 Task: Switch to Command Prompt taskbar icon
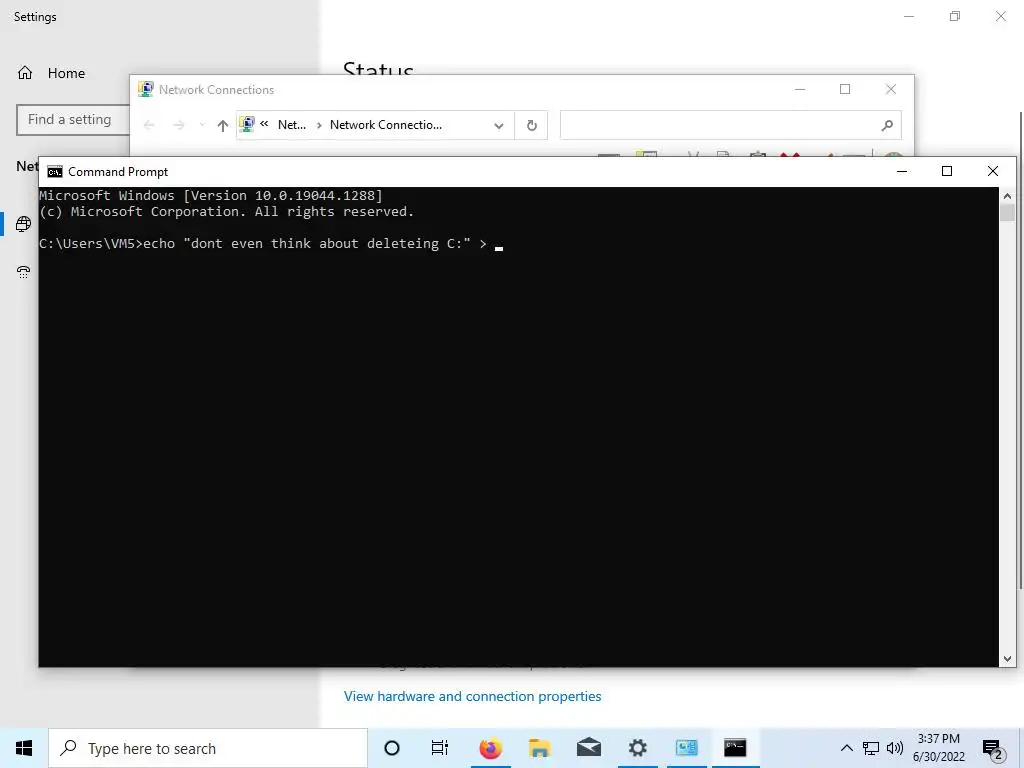tap(735, 748)
